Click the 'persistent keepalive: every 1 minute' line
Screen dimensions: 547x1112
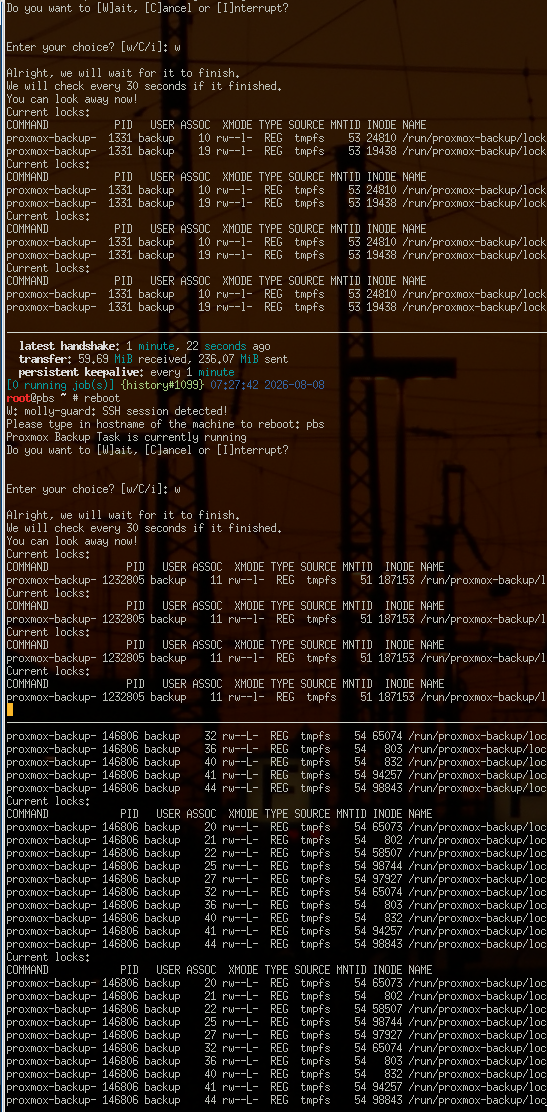point(126,372)
